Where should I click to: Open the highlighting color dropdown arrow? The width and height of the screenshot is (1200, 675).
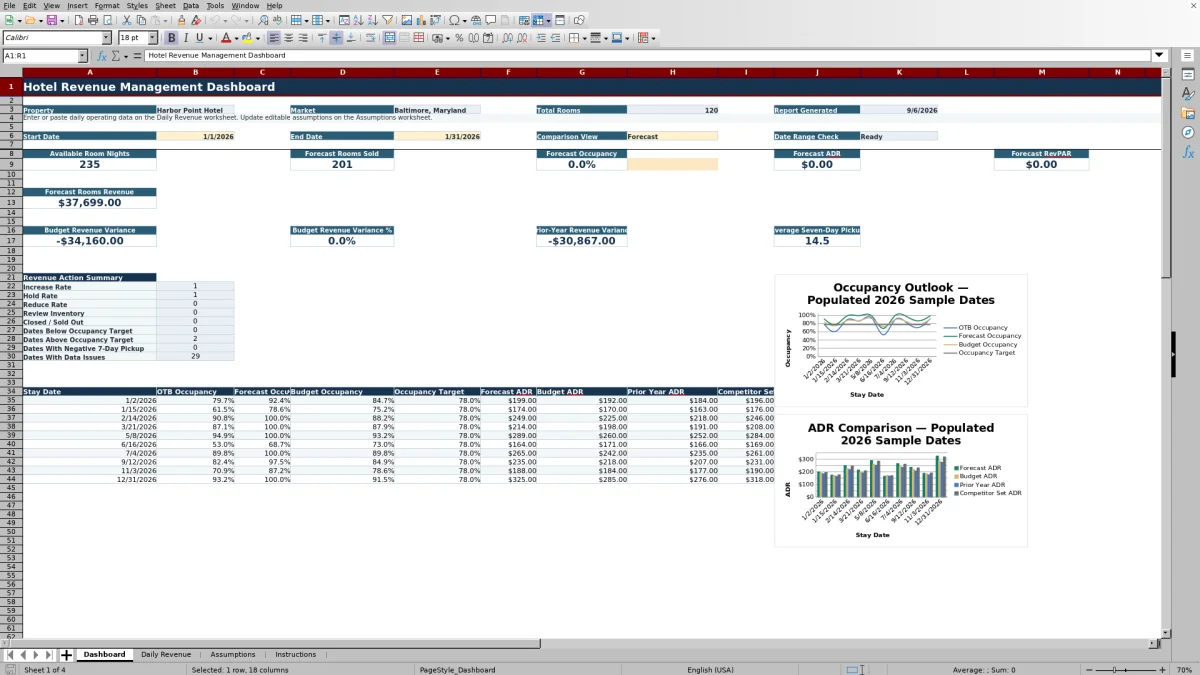click(258, 38)
